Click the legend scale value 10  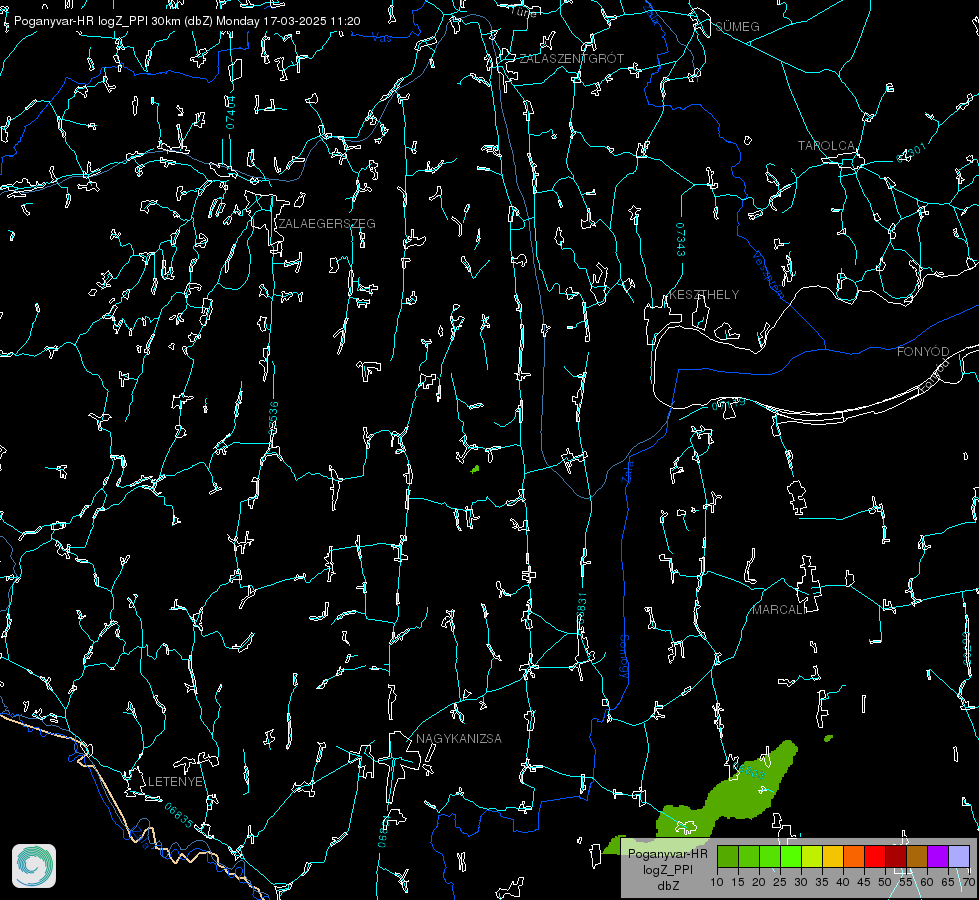(717, 882)
